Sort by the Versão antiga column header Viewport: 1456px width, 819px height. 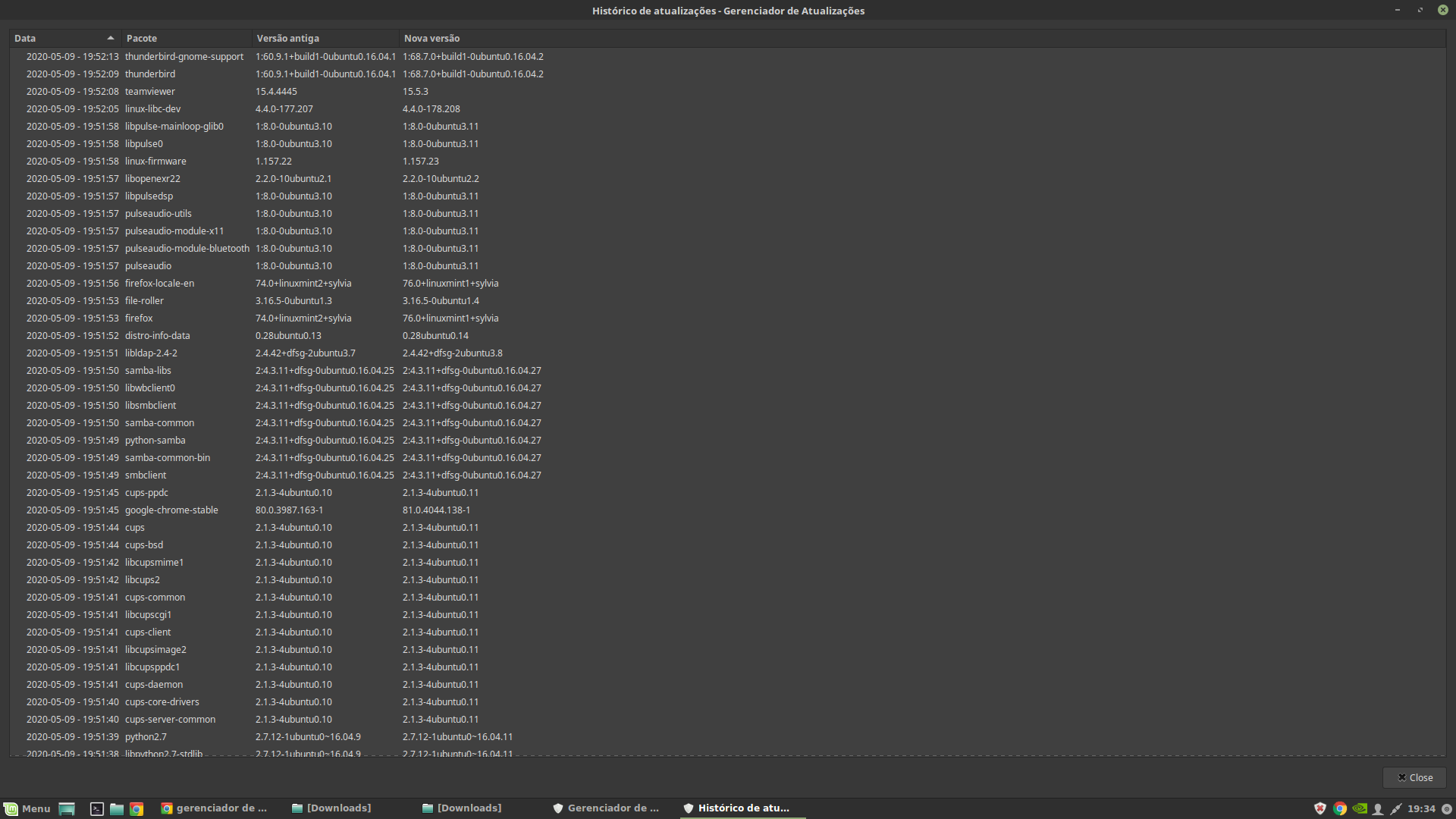click(x=325, y=38)
